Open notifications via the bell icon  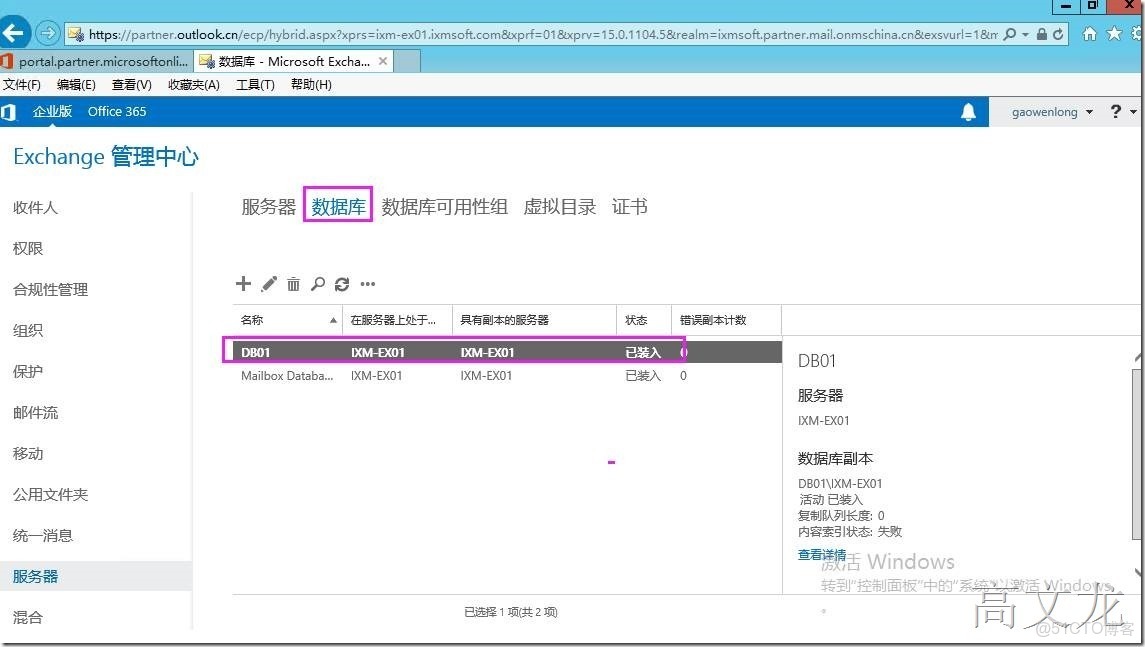click(x=968, y=111)
